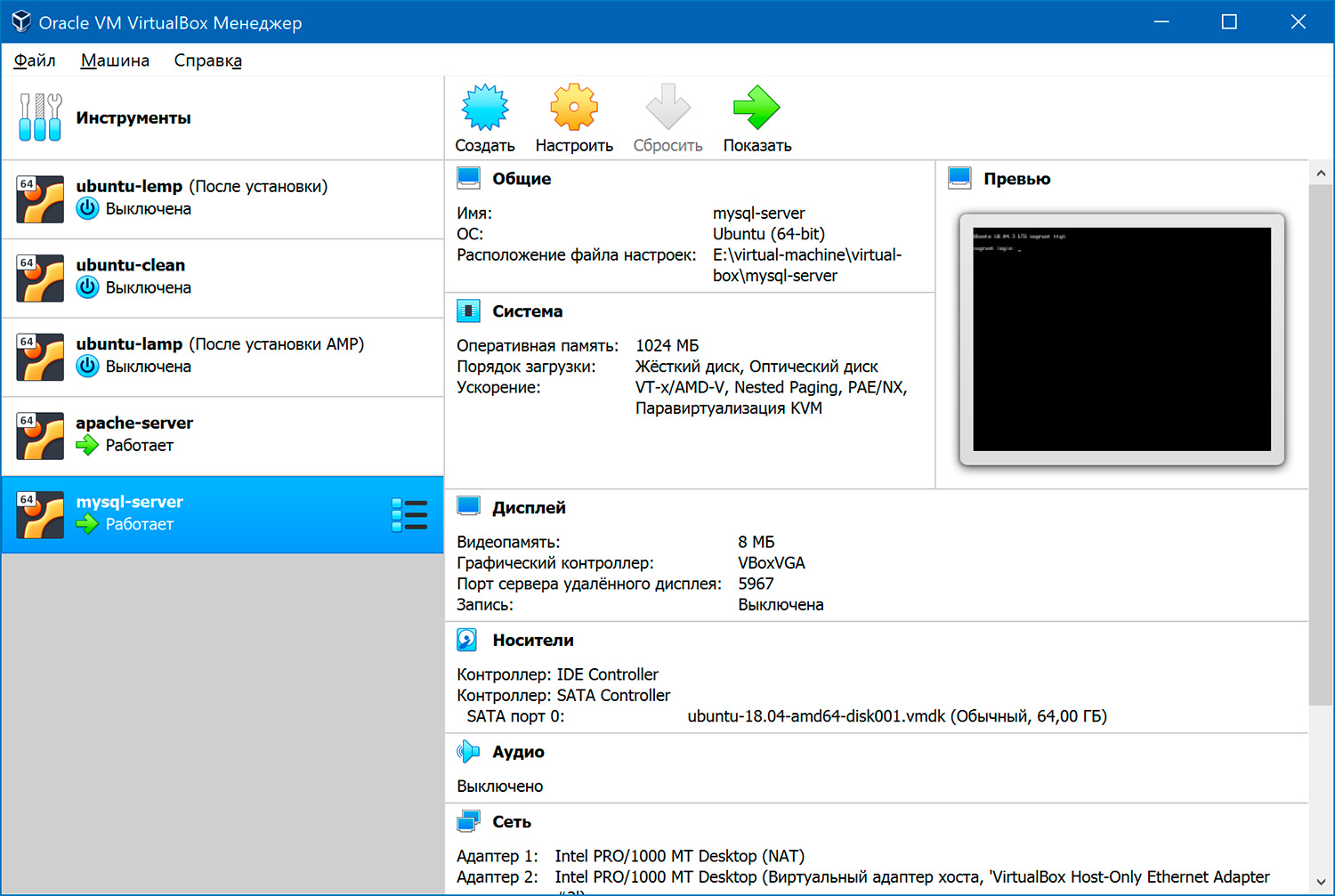
Task: Click the Общие section monitor icon
Action: pyautogui.click(x=468, y=178)
